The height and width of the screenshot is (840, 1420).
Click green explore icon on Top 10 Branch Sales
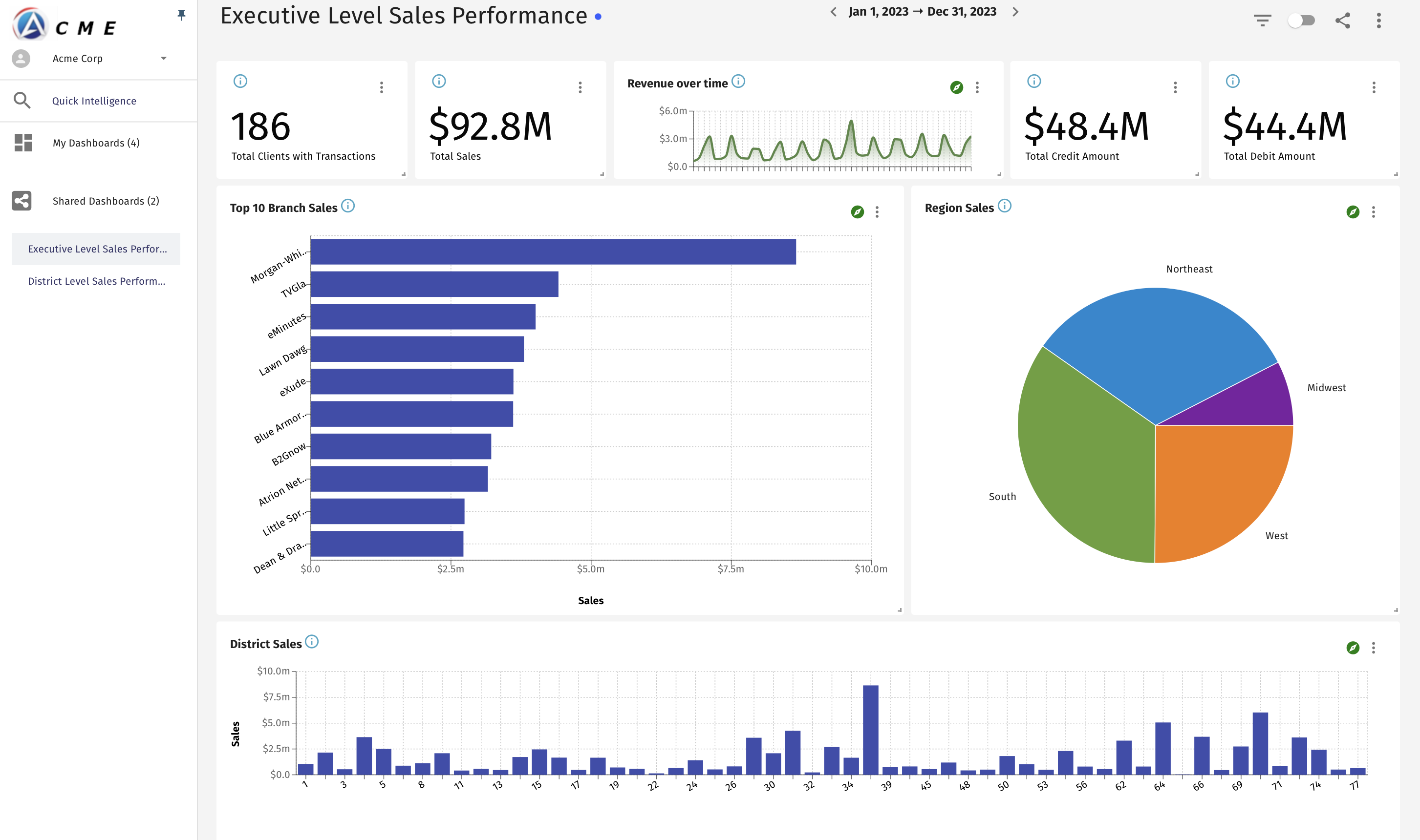click(857, 212)
